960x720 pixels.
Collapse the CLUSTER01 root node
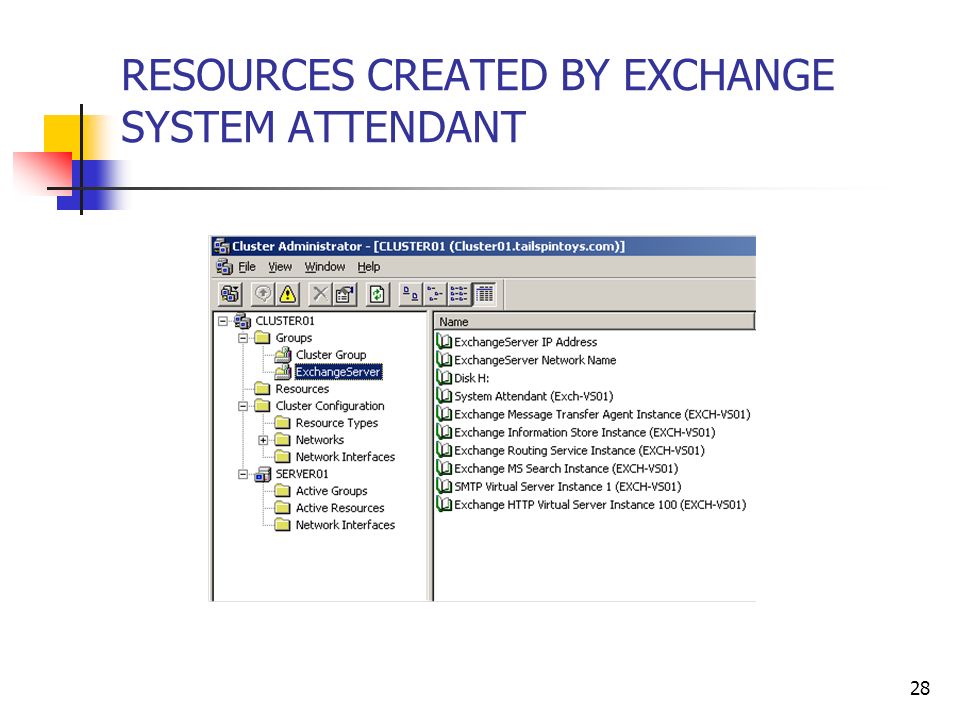(223, 321)
